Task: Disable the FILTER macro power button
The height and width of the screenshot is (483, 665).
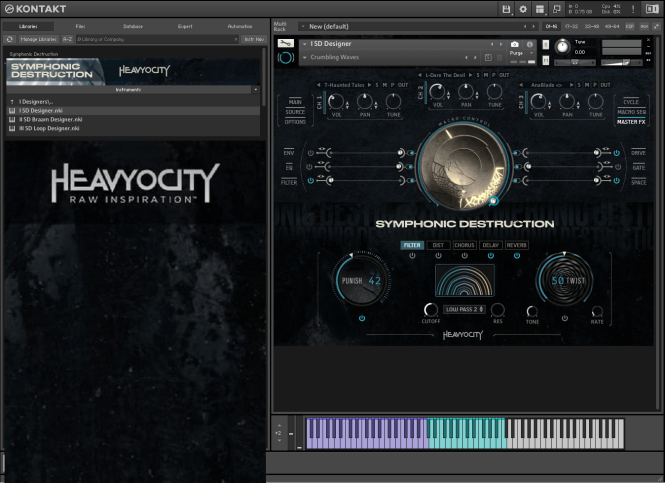Action: coord(311,181)
